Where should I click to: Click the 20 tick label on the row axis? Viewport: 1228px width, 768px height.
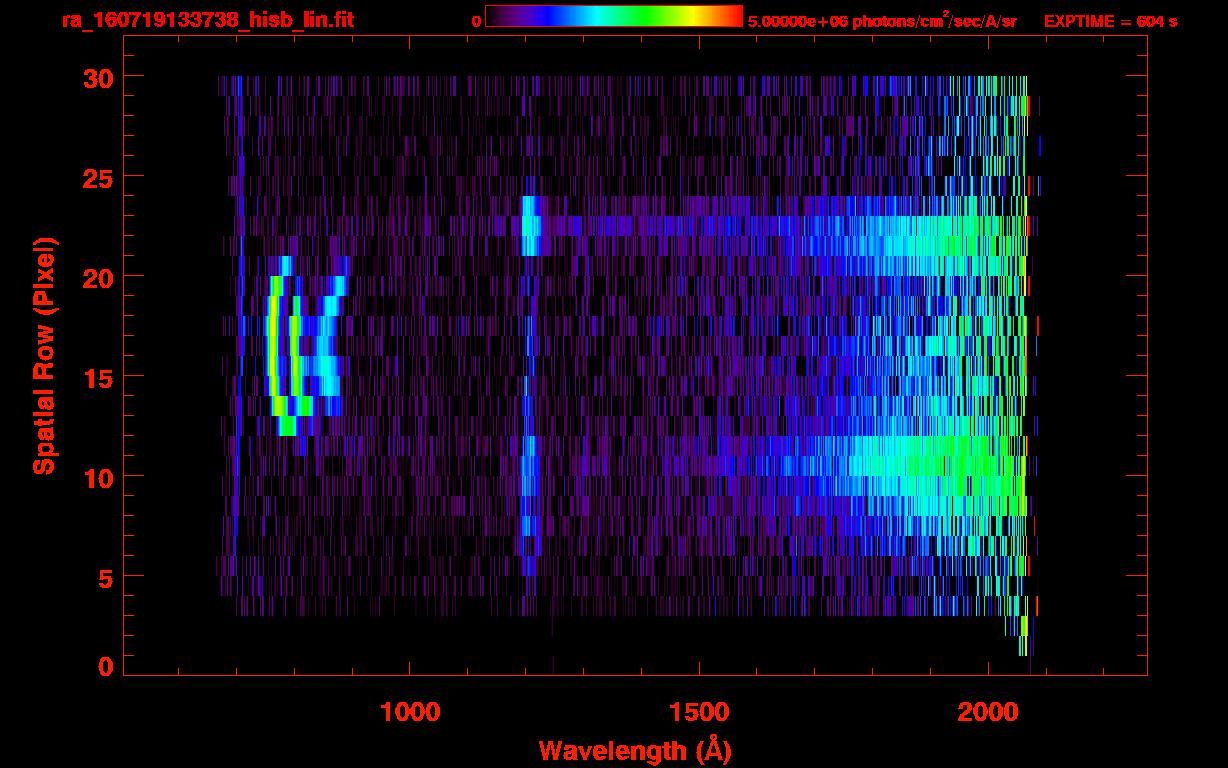point(96,277)
